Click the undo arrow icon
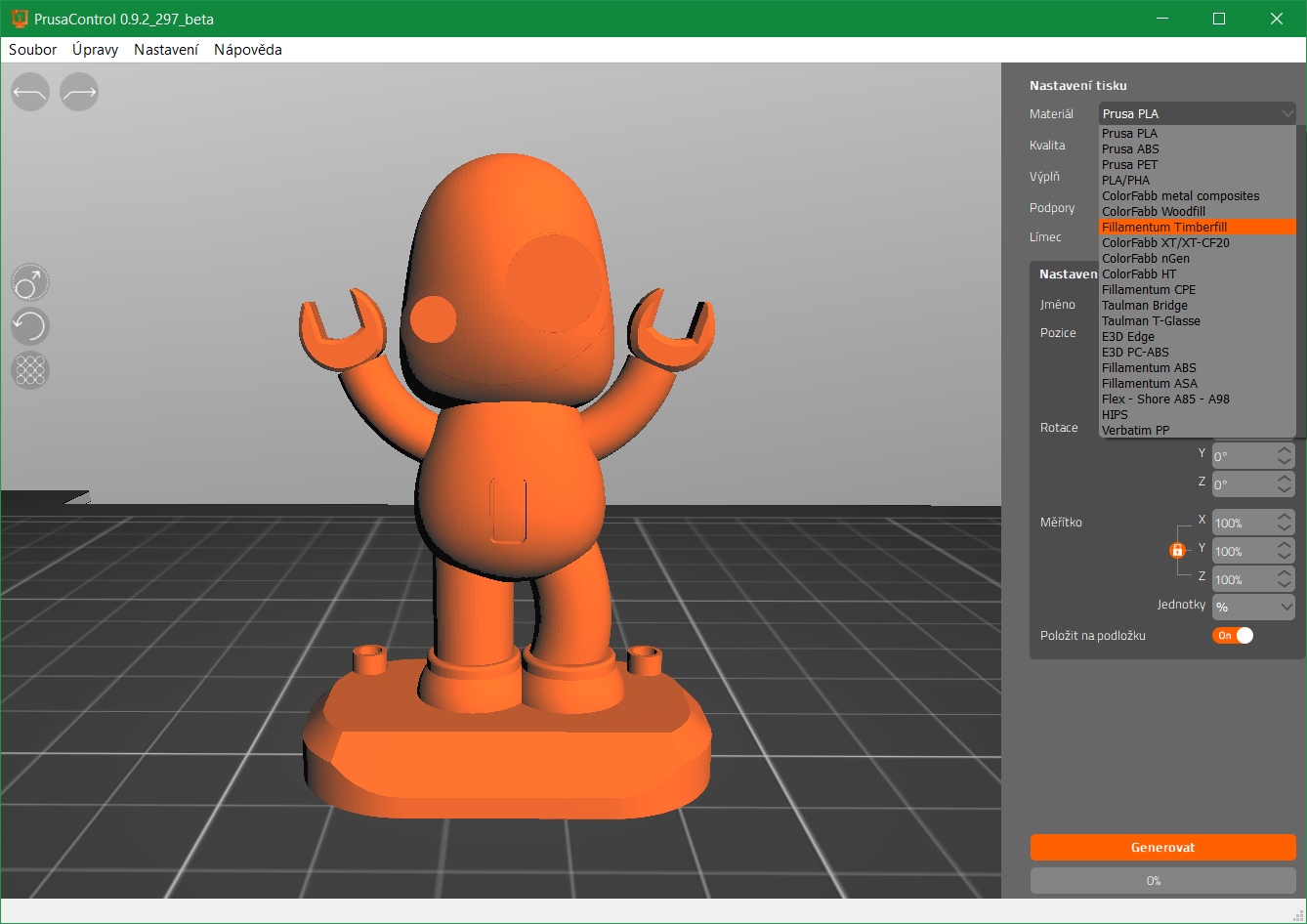1307x924 pixels. (30, 92)
